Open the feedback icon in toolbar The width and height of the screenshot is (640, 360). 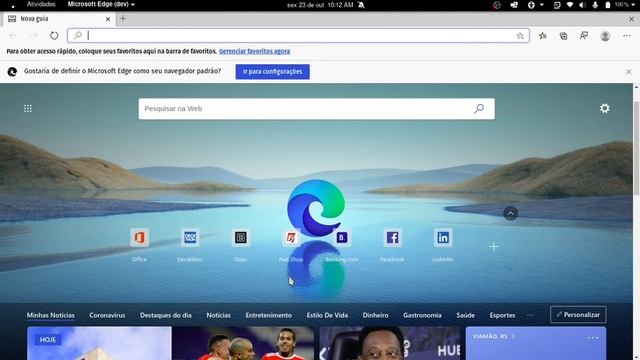click(584, 36)
